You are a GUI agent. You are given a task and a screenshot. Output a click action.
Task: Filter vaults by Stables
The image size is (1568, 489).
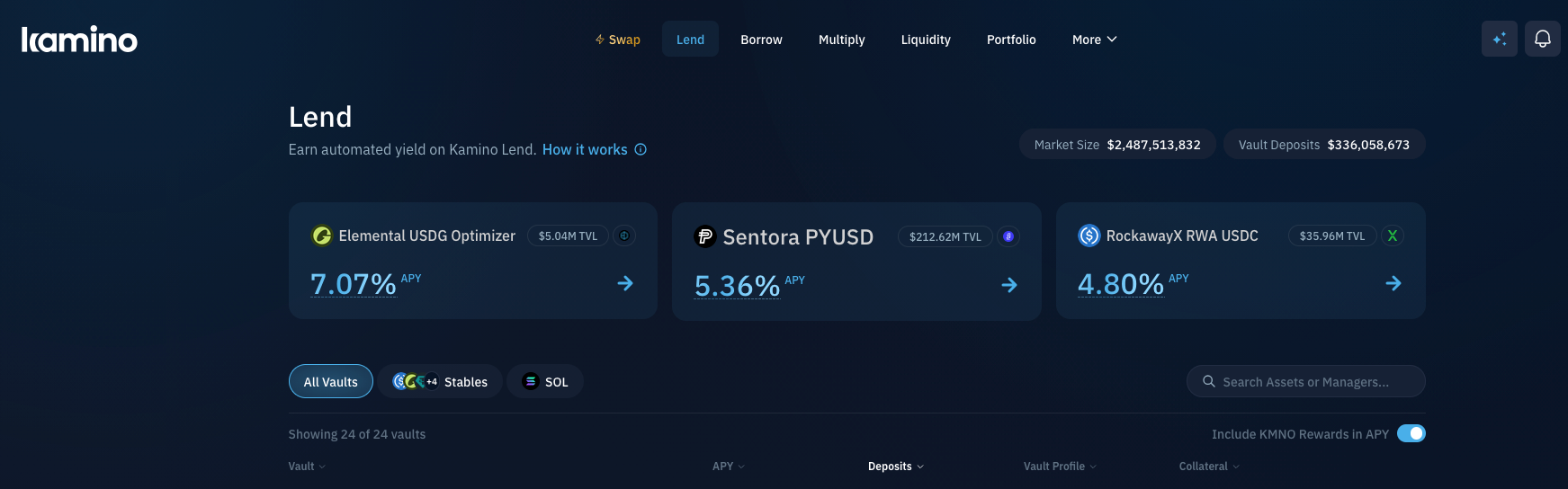point(440,381)
